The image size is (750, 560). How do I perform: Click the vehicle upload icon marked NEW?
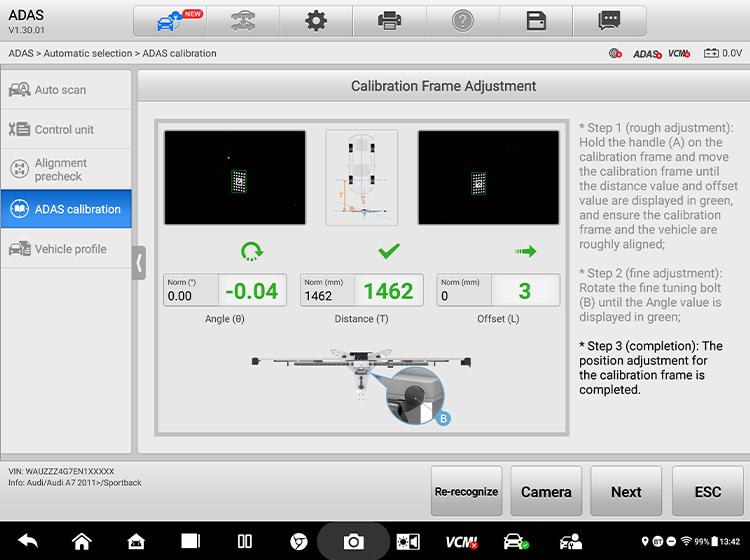click(170, 21)
